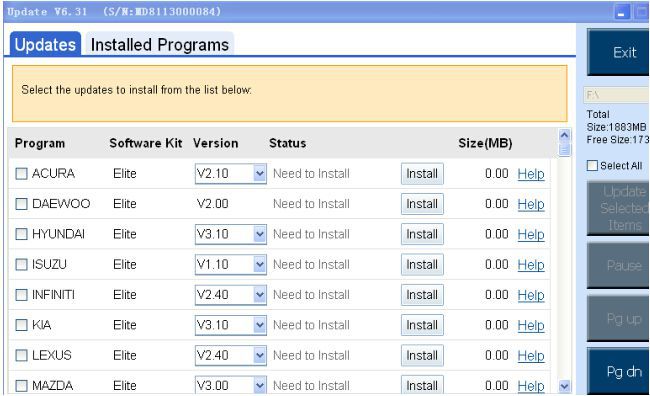This screenshot has height=396, width=650.
Task: Click the Program column header
Action: (x=40, y=143)
